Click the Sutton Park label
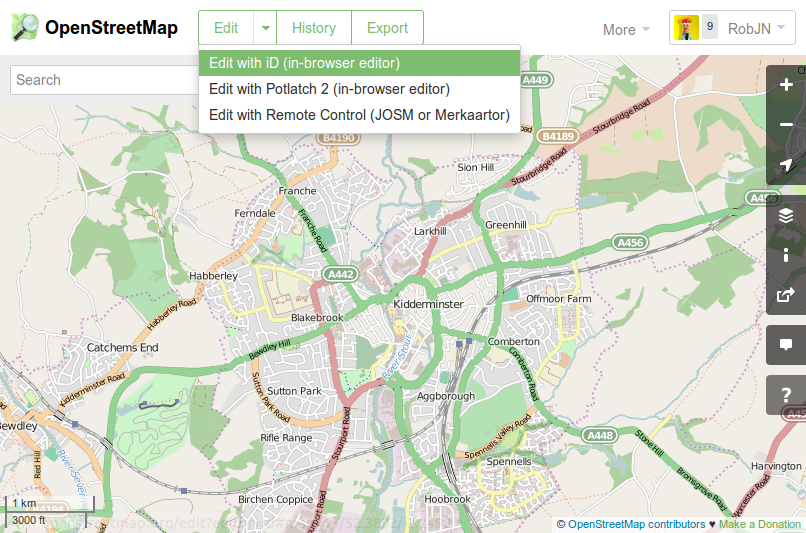Image resolution: width=806 pixels, height=533 pixels. tap(294, 391)
